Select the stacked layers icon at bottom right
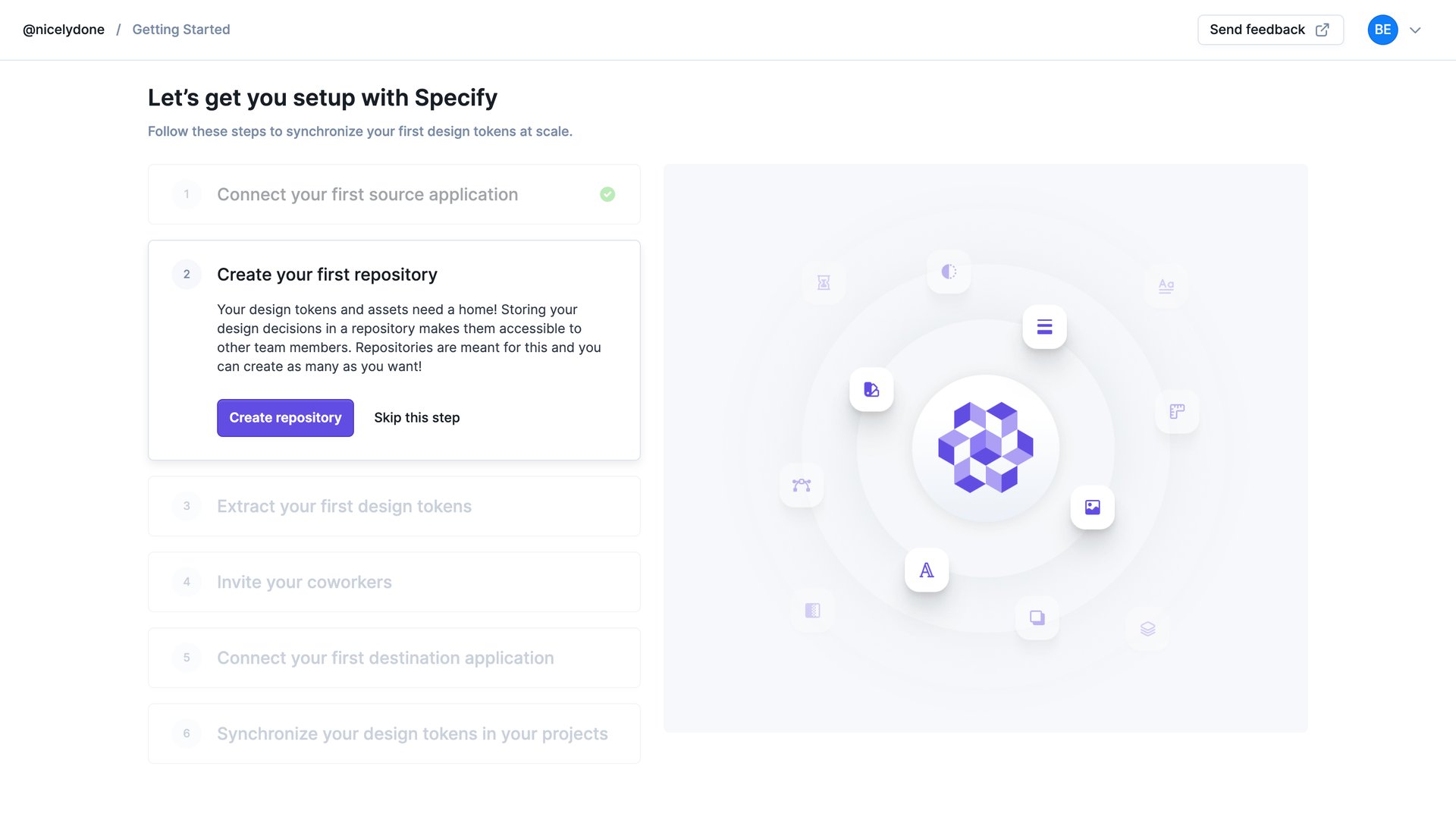1456x817 pixels. tap(1147, 629)
